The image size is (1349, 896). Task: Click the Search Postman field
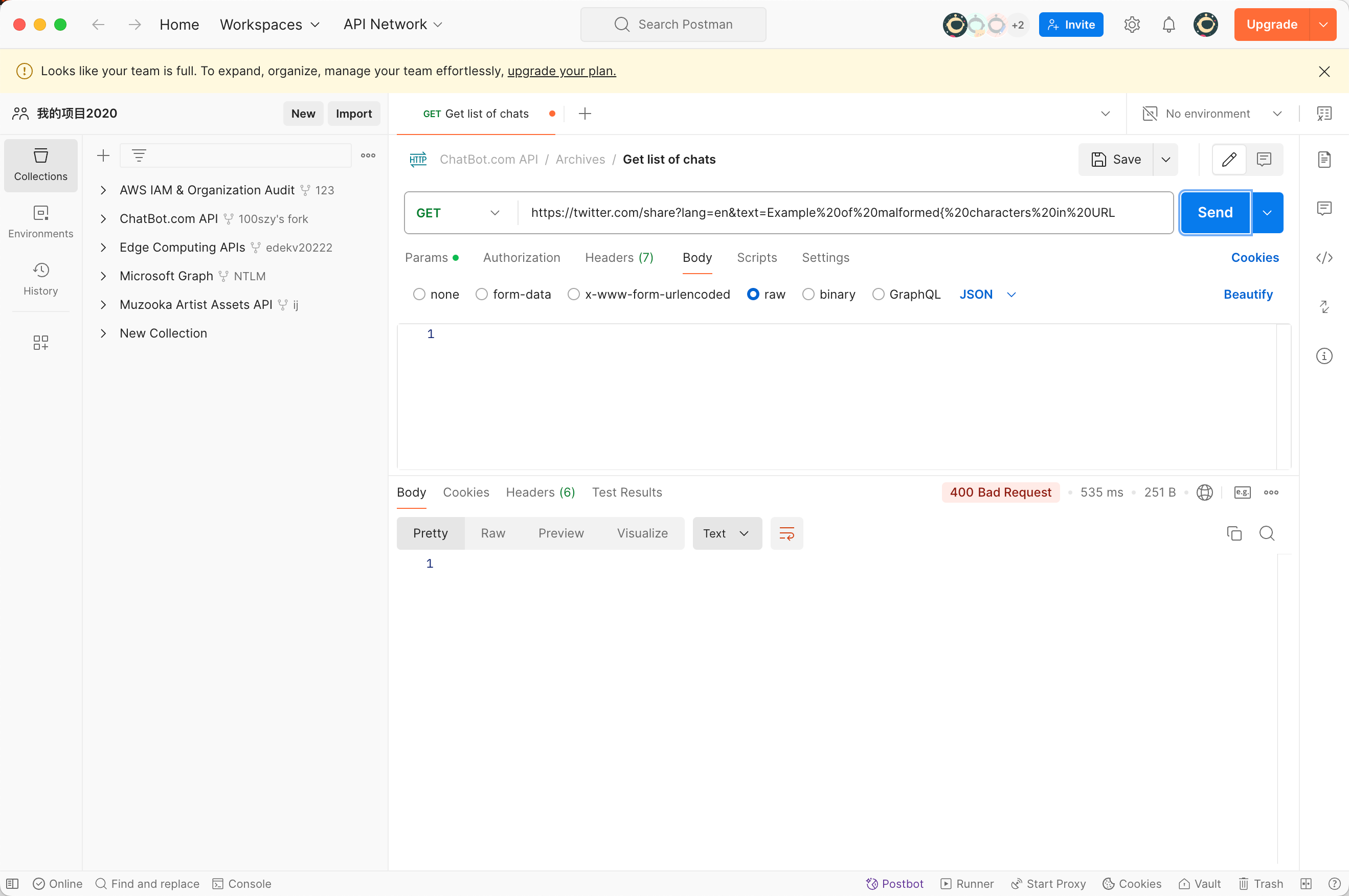673,25
